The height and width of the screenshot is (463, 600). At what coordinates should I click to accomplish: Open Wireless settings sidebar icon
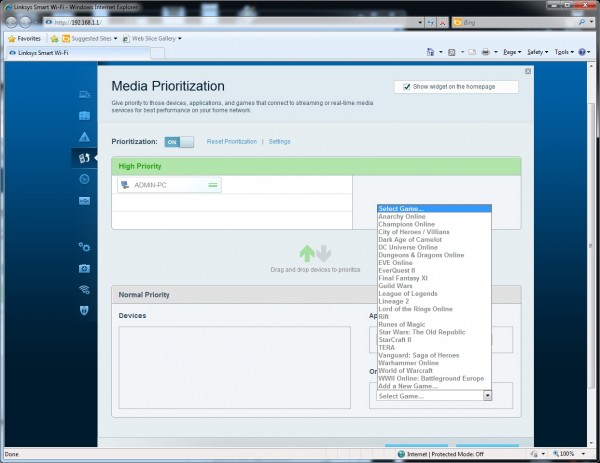click(x=85, y=289)
